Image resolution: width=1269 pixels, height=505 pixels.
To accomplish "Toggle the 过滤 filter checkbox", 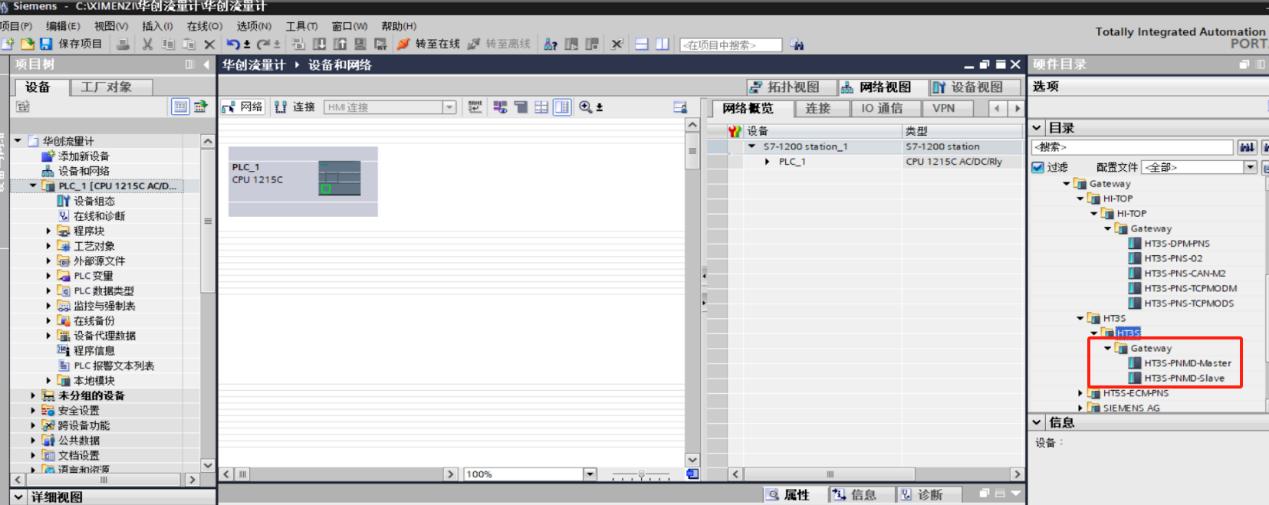I will [1039, 167].
